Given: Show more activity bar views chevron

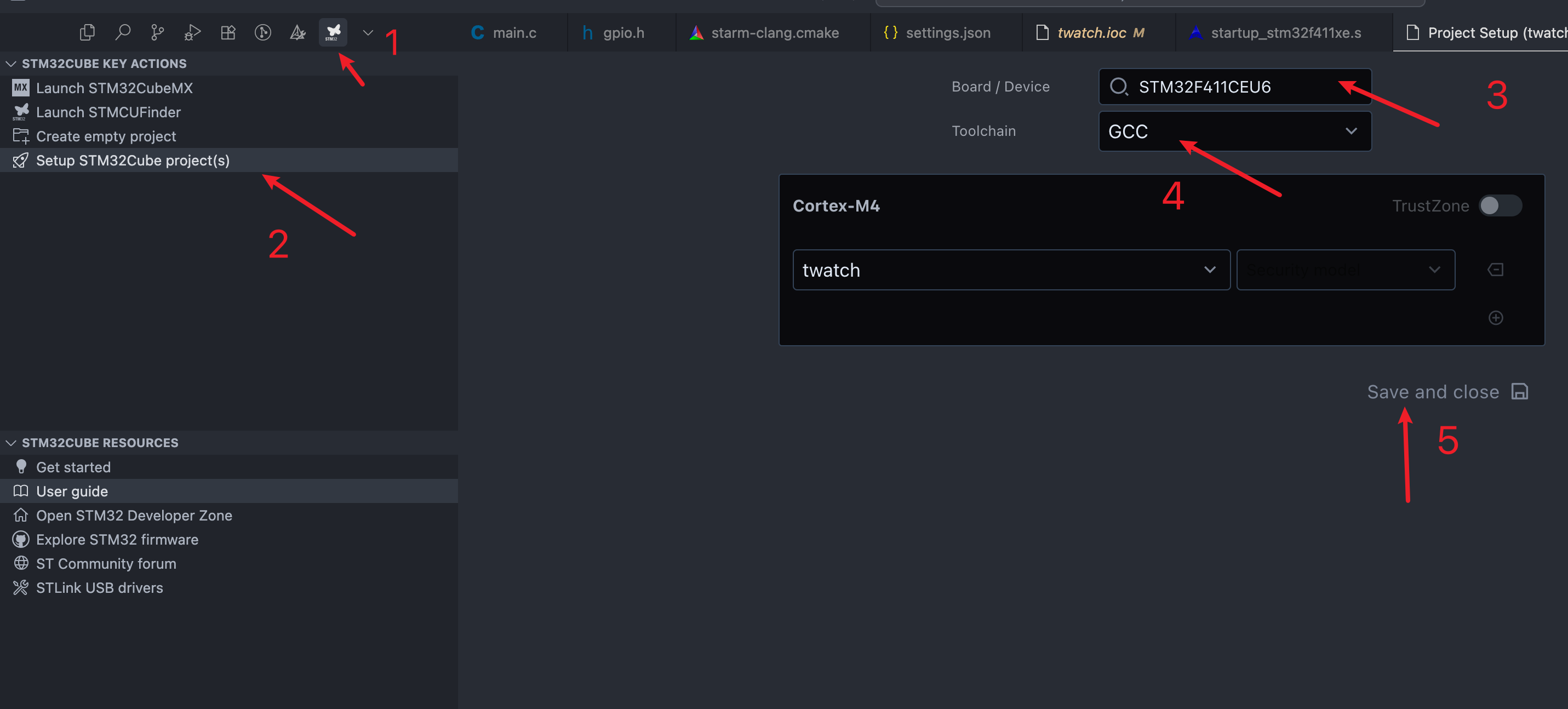Looking at the screenshot, I should (368, 32).
